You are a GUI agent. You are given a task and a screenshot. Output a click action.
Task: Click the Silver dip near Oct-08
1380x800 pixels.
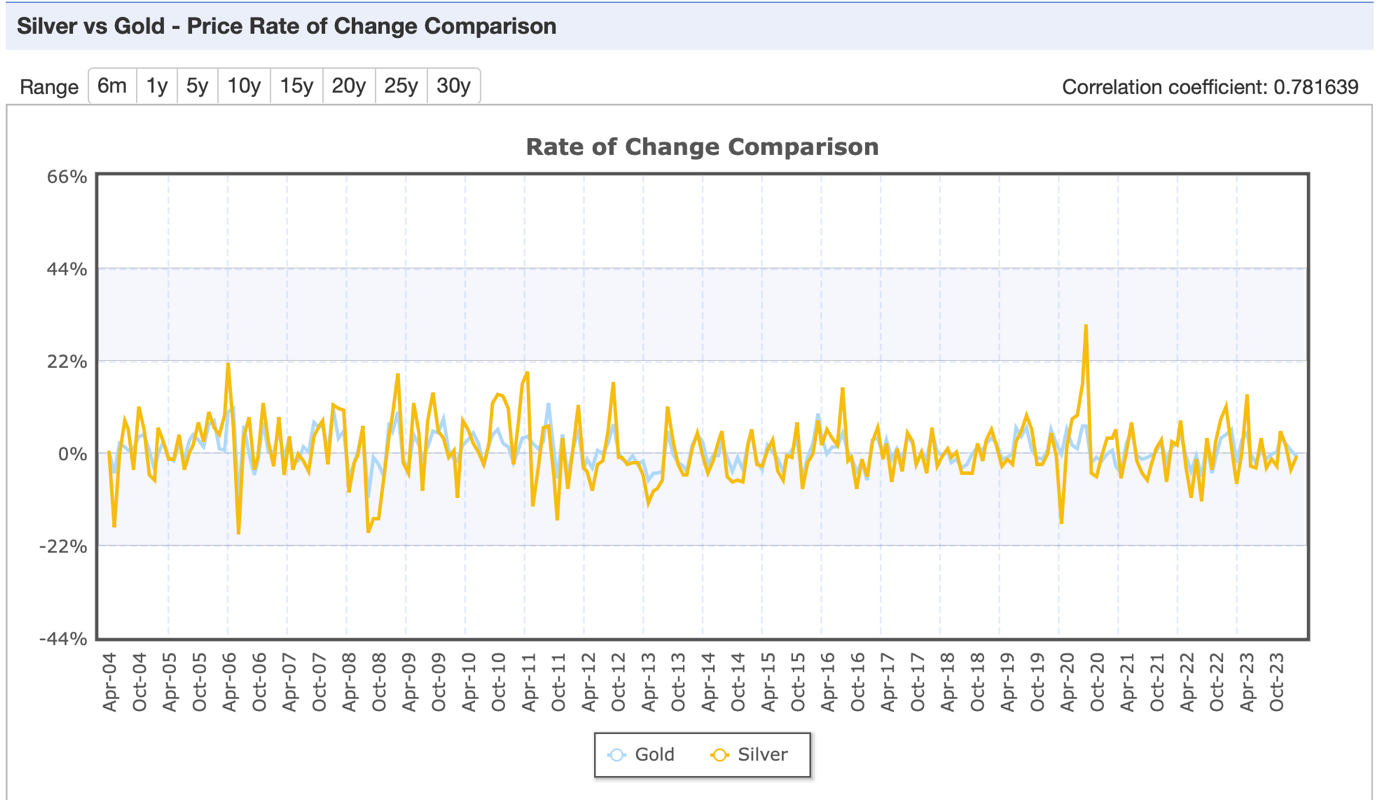368,531
